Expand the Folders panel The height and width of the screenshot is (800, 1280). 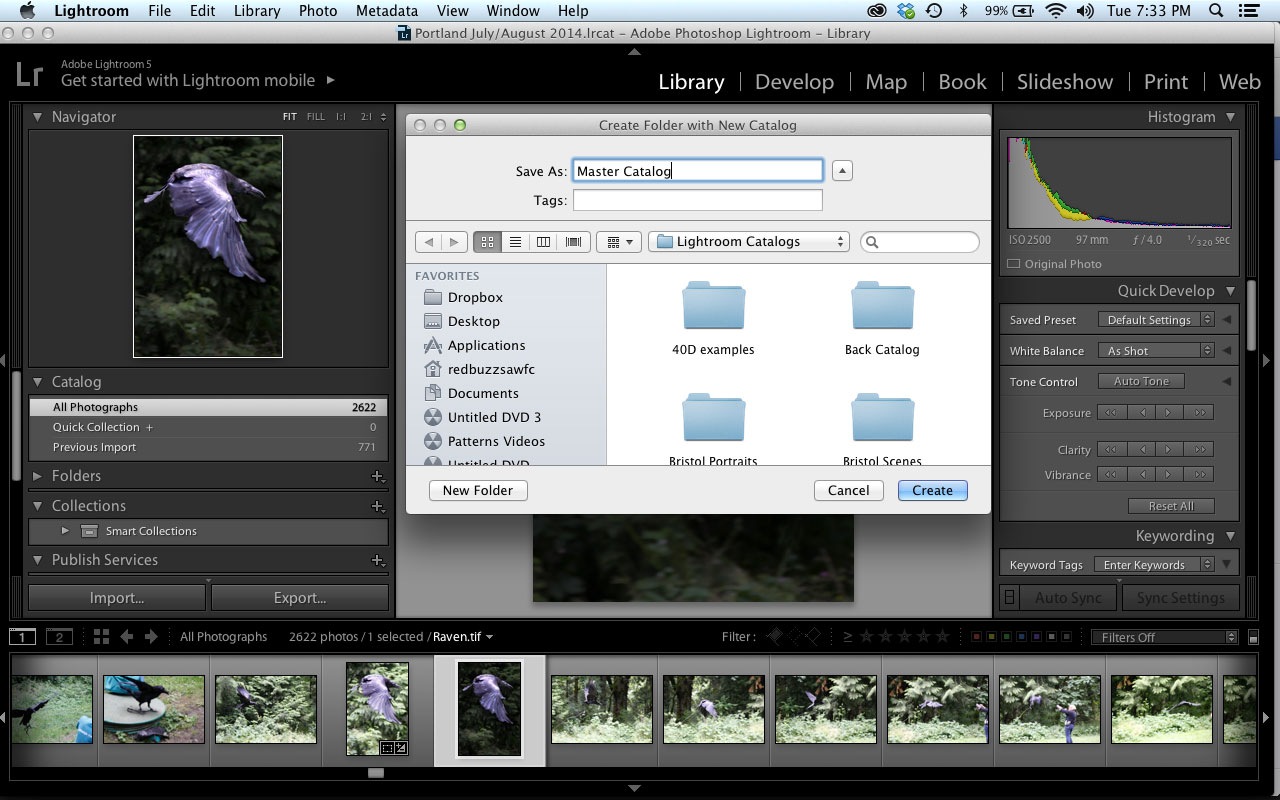[x=37, y=476]
